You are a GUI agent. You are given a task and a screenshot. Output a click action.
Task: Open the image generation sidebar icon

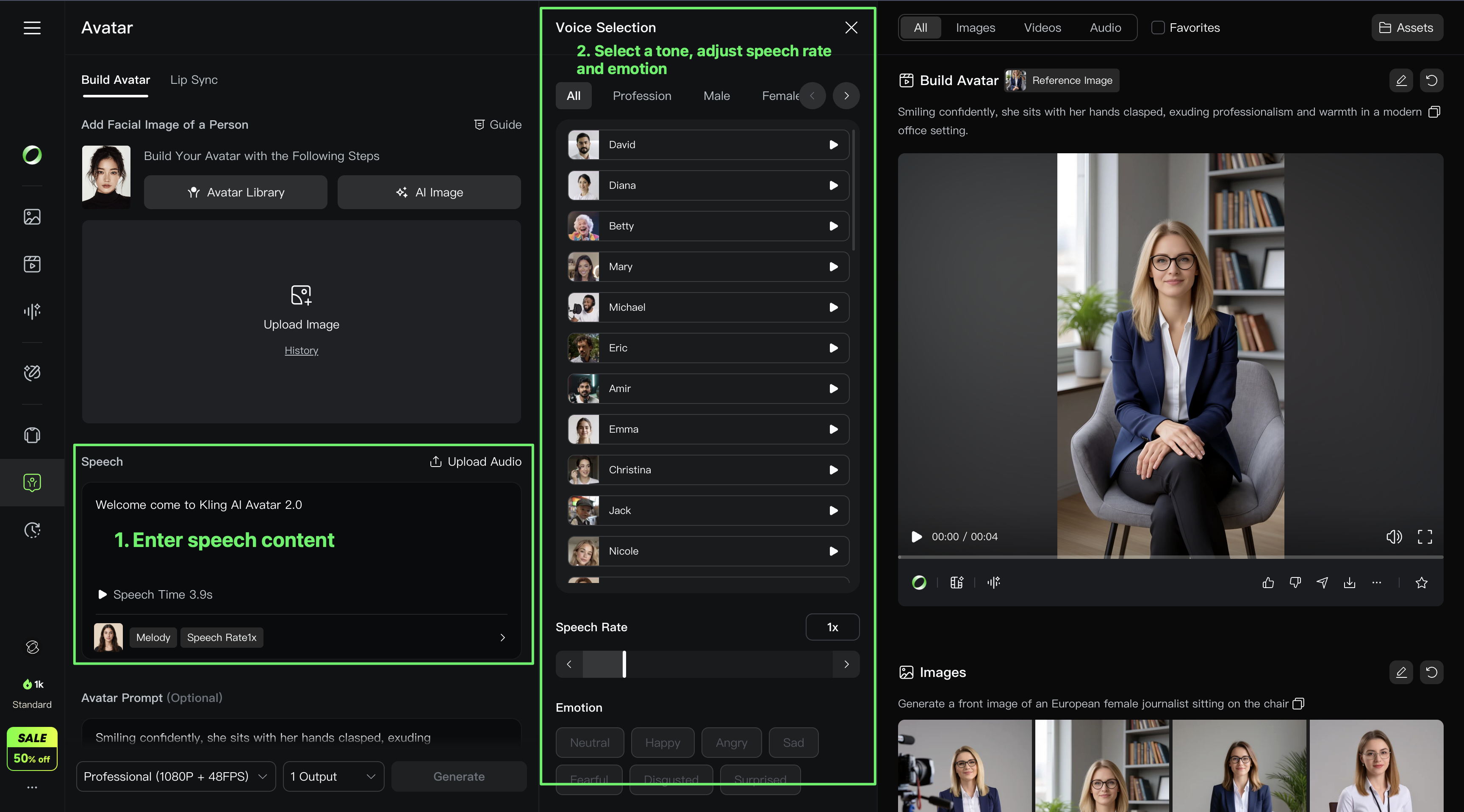click(32, 216)
